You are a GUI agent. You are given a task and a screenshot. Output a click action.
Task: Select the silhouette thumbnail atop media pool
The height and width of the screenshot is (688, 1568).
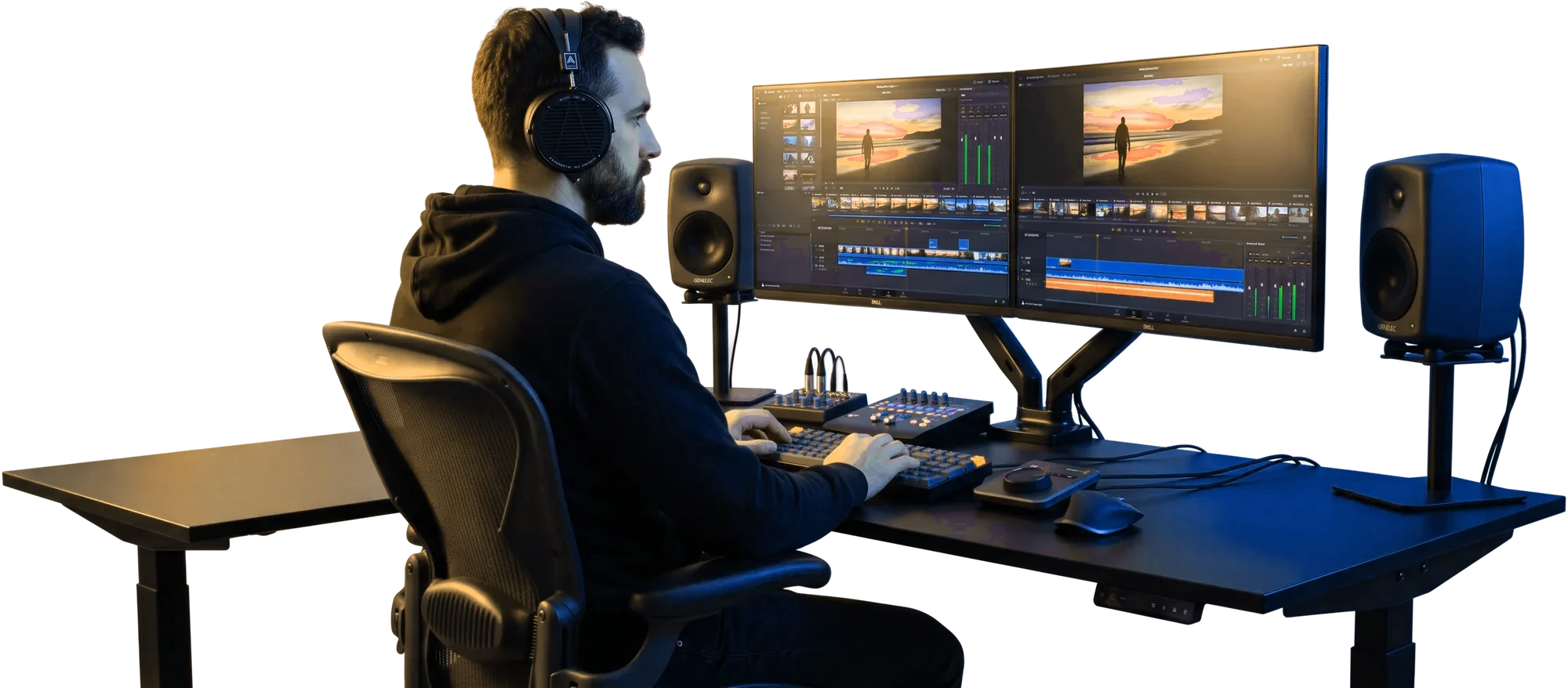808,107
